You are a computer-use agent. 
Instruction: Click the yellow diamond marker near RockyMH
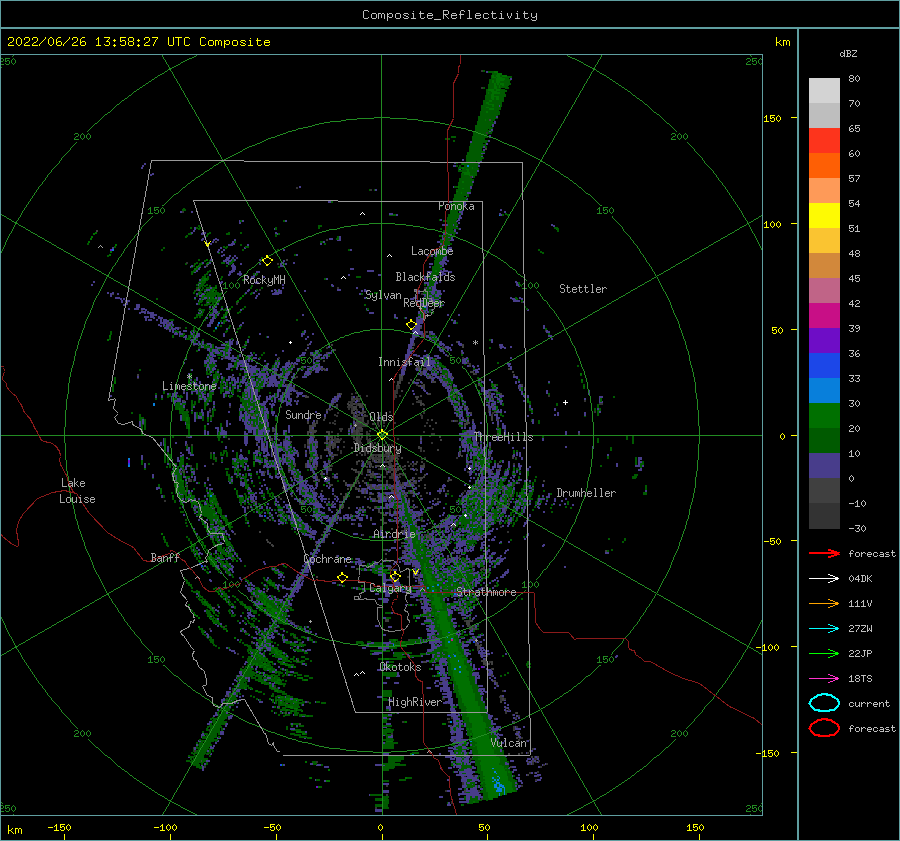(x=267, y=261)
